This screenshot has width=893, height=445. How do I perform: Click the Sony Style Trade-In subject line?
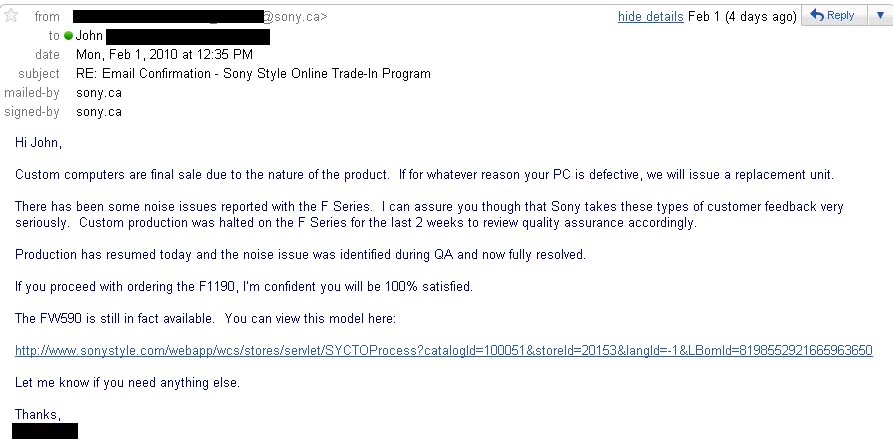[x=253, y=74]
